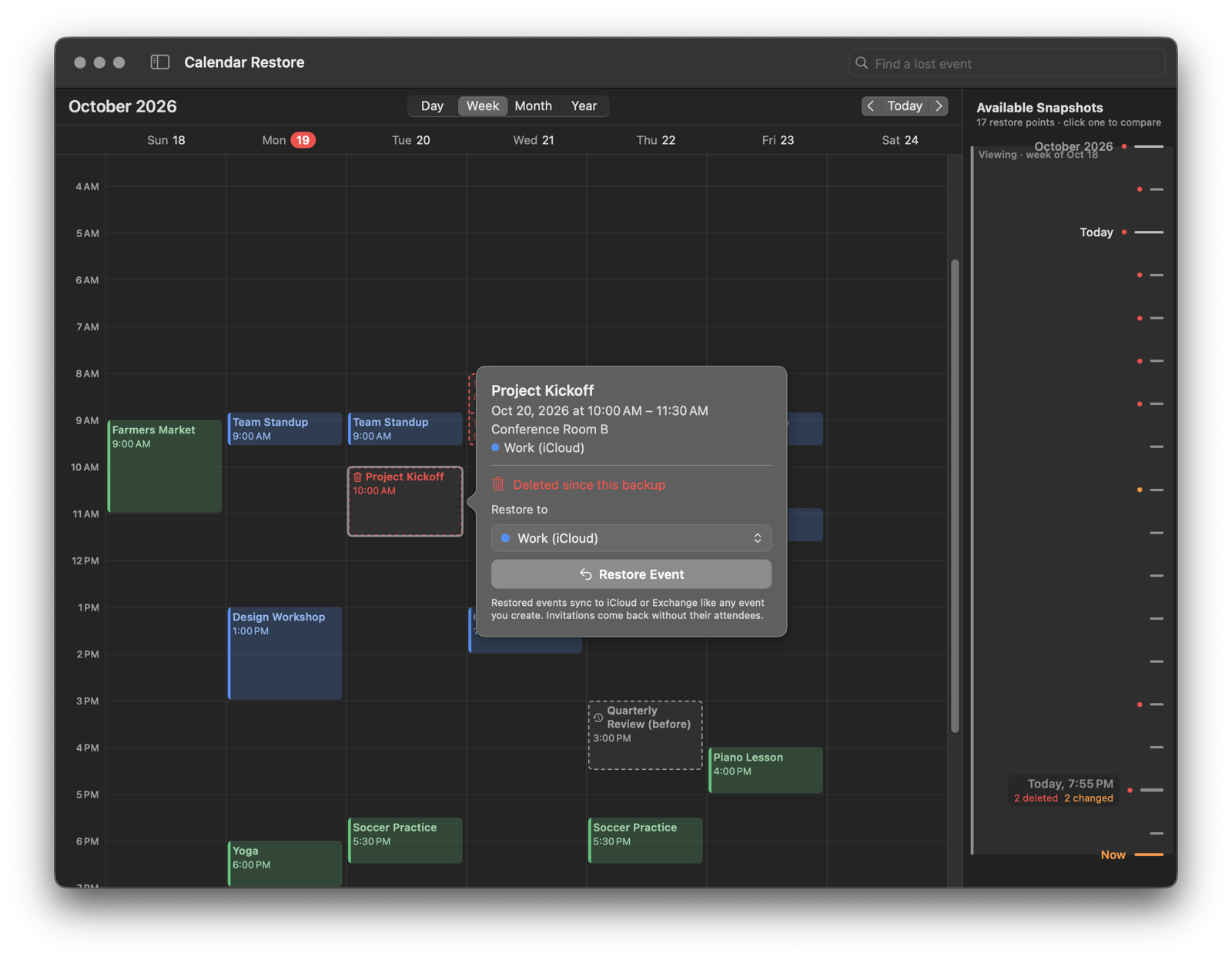
Task: Click trash icon on Project Kickoff event
Action: (x=357, y=477)
